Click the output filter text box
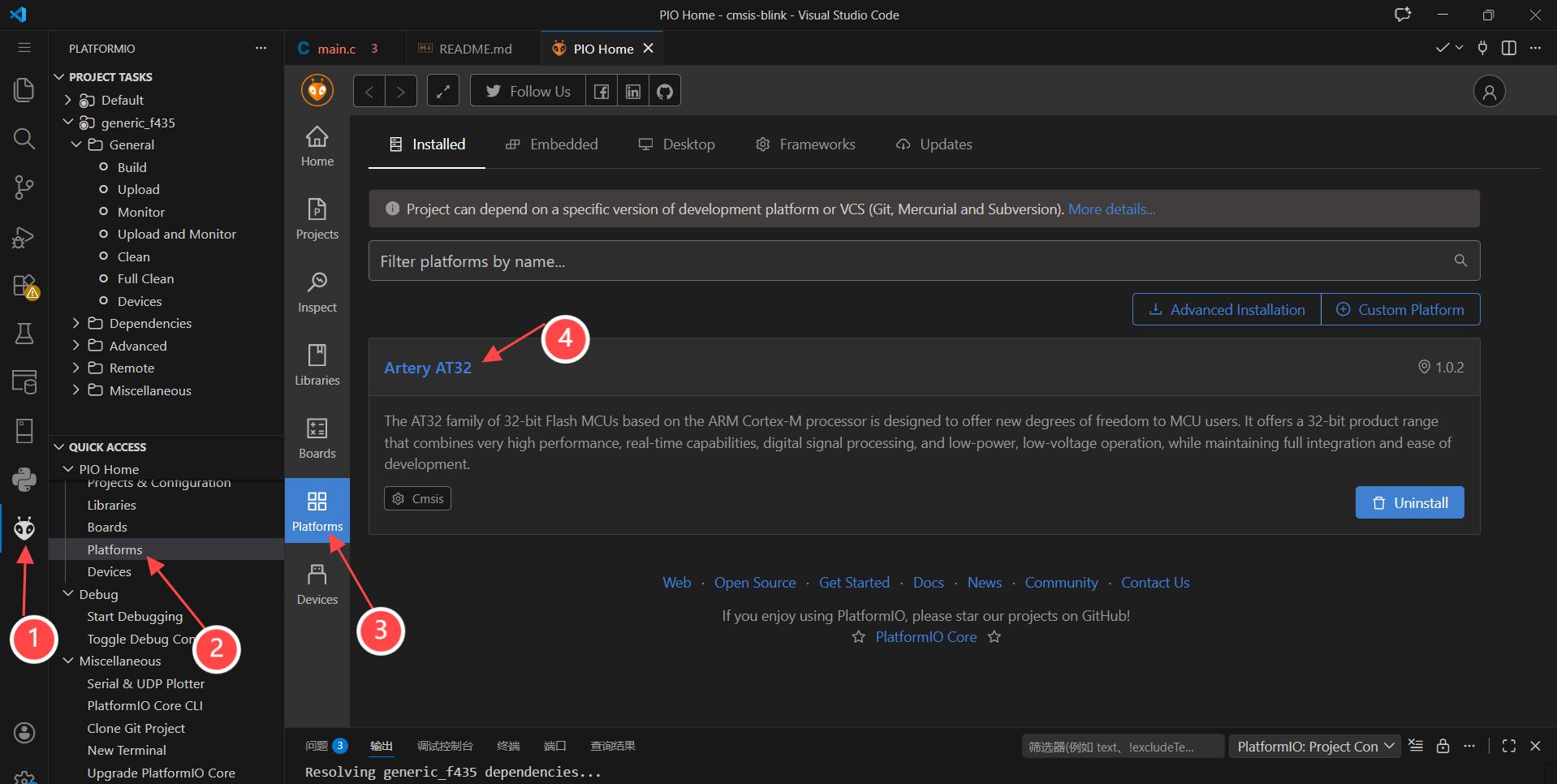 (x=1123, y=746)
